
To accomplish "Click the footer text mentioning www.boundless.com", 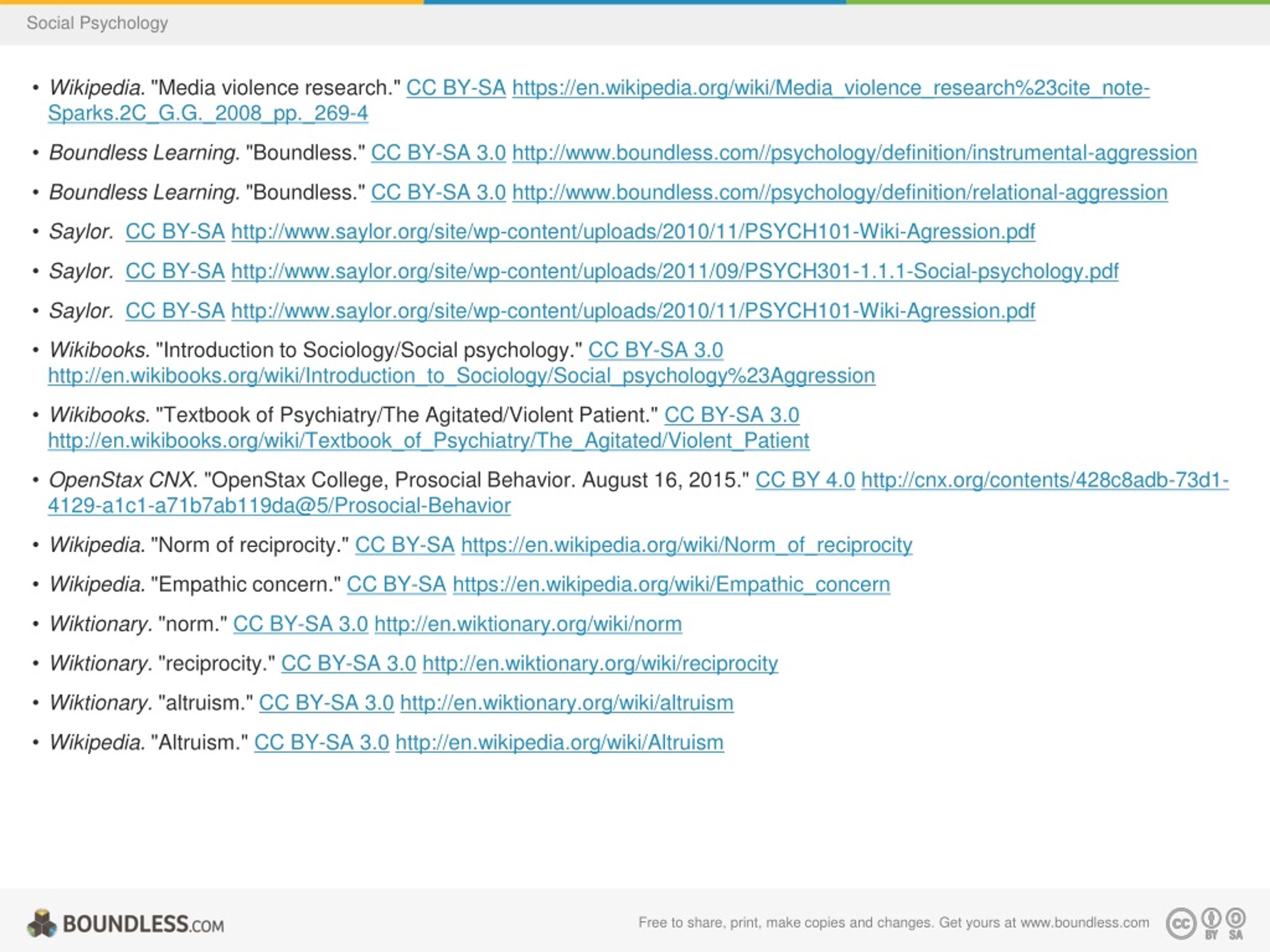I will [894, 923].
